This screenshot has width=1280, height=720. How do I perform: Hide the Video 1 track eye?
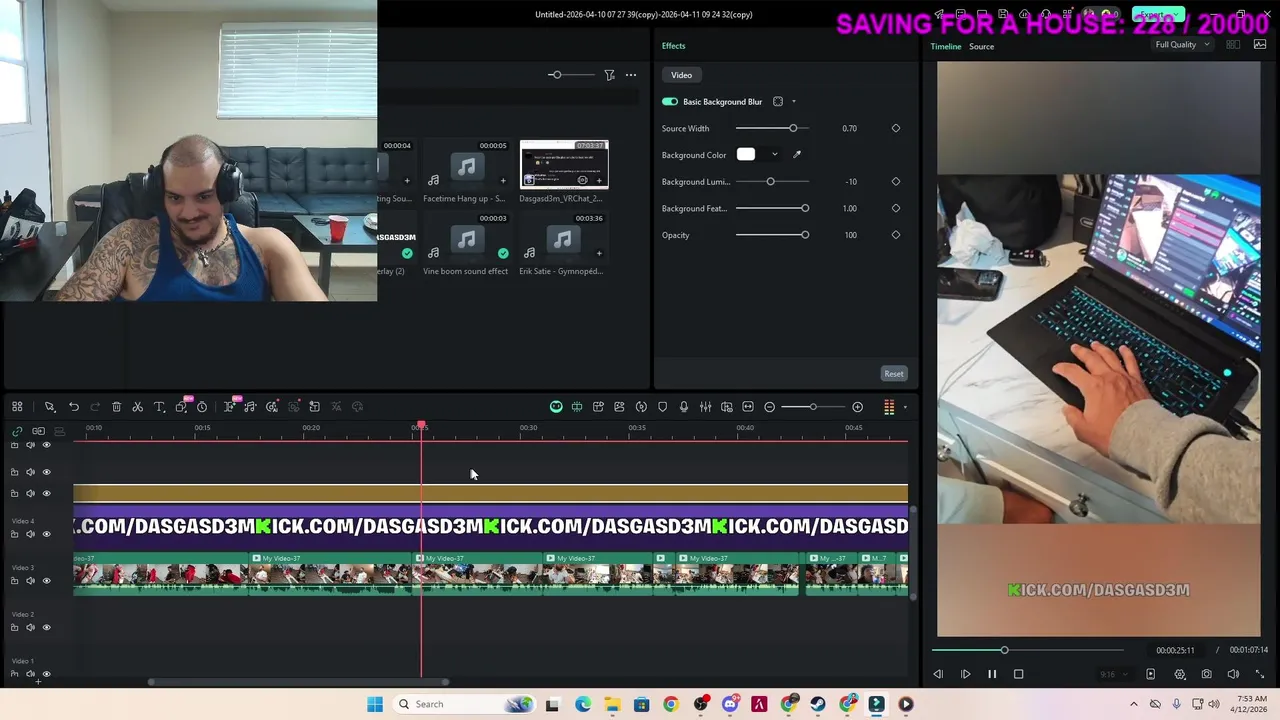tap(46, 674)
